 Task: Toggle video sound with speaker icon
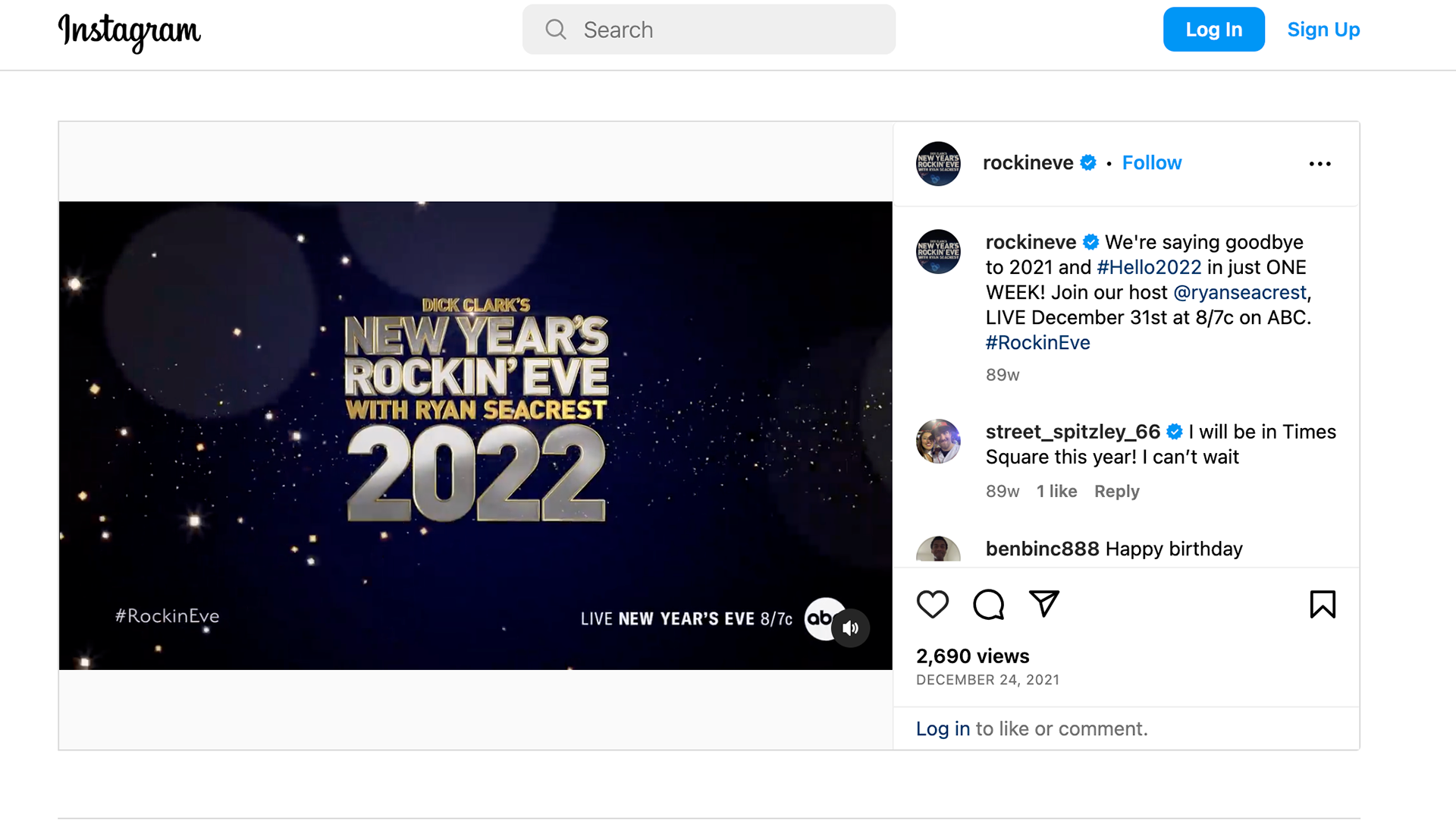851,628
